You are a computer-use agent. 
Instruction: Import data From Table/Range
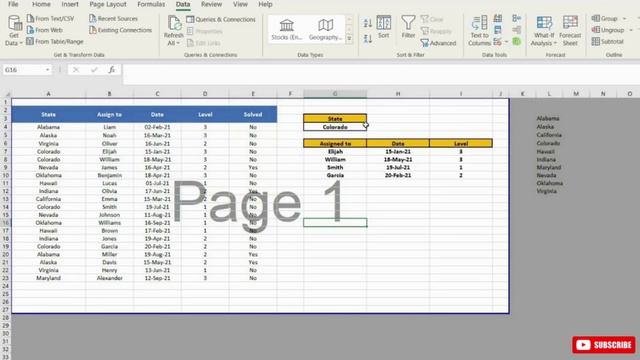pyautogui.click(x=55, y=41)
